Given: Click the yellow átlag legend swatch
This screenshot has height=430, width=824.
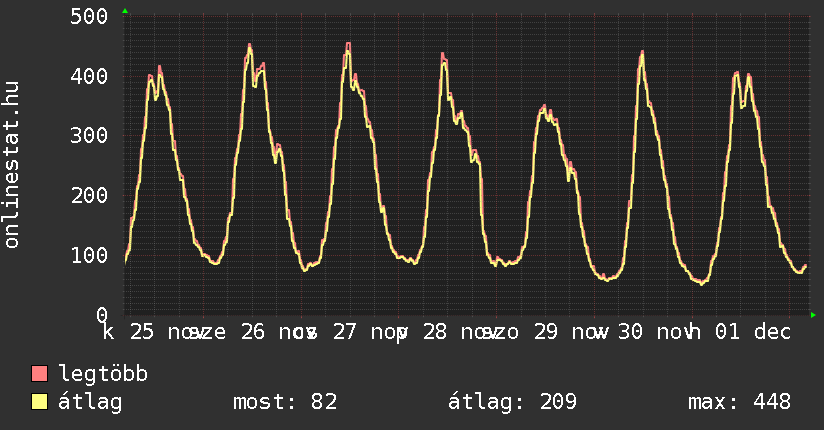Looking at the screenshot, I should tap(40, 402).
